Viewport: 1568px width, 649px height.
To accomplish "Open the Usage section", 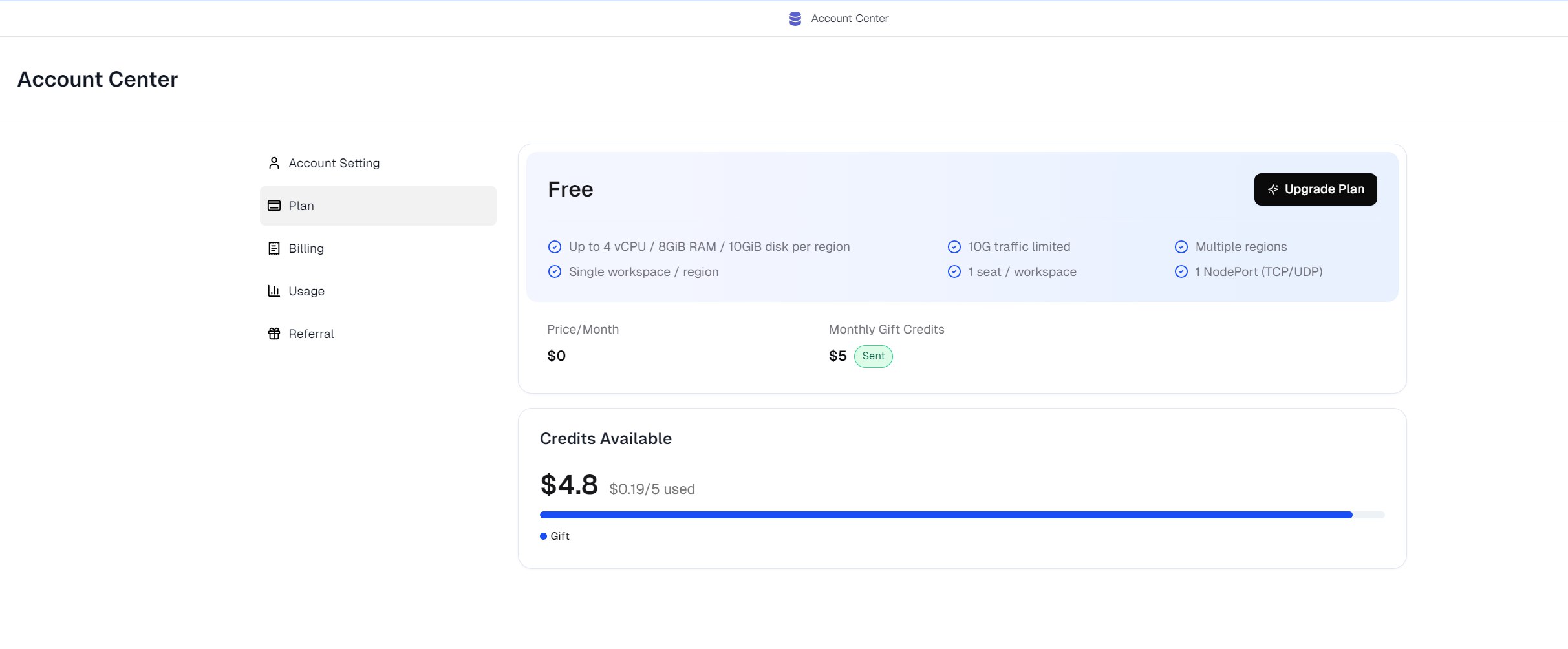I will (x=378, y=291).
